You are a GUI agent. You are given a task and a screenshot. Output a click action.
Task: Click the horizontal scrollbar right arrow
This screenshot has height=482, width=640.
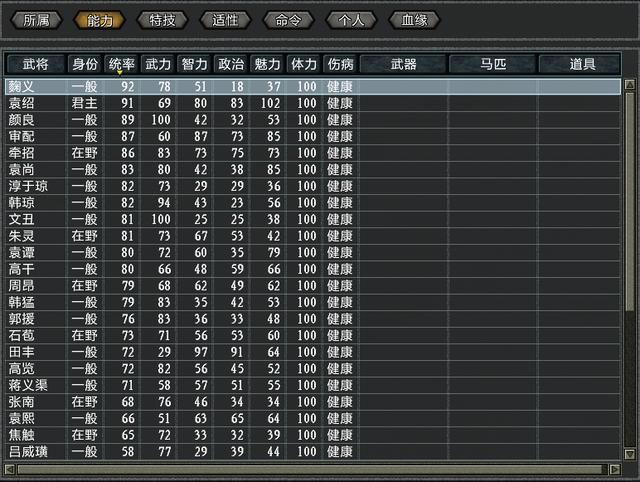pyautogui.click(x=614, y=469)
